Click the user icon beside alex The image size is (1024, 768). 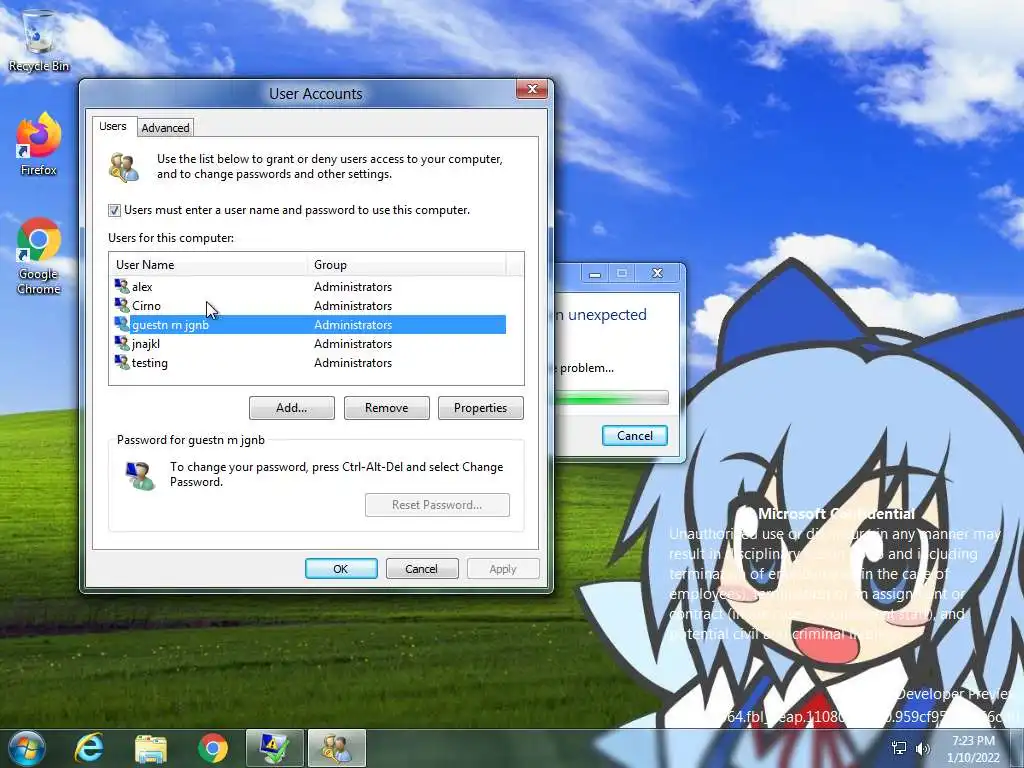122,286
